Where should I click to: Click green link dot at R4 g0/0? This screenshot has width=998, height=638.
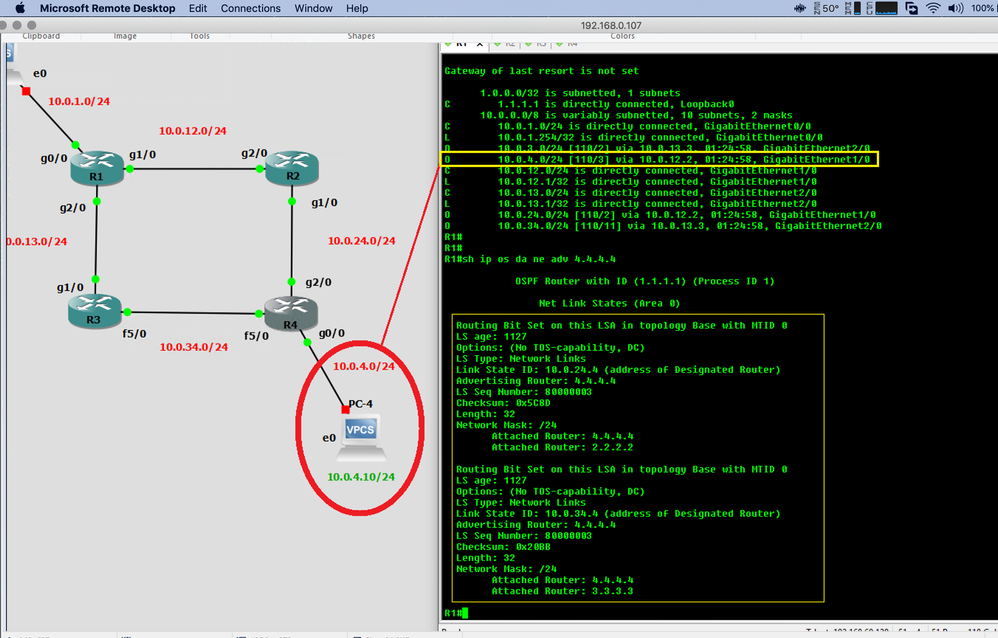tap(307, 343)
